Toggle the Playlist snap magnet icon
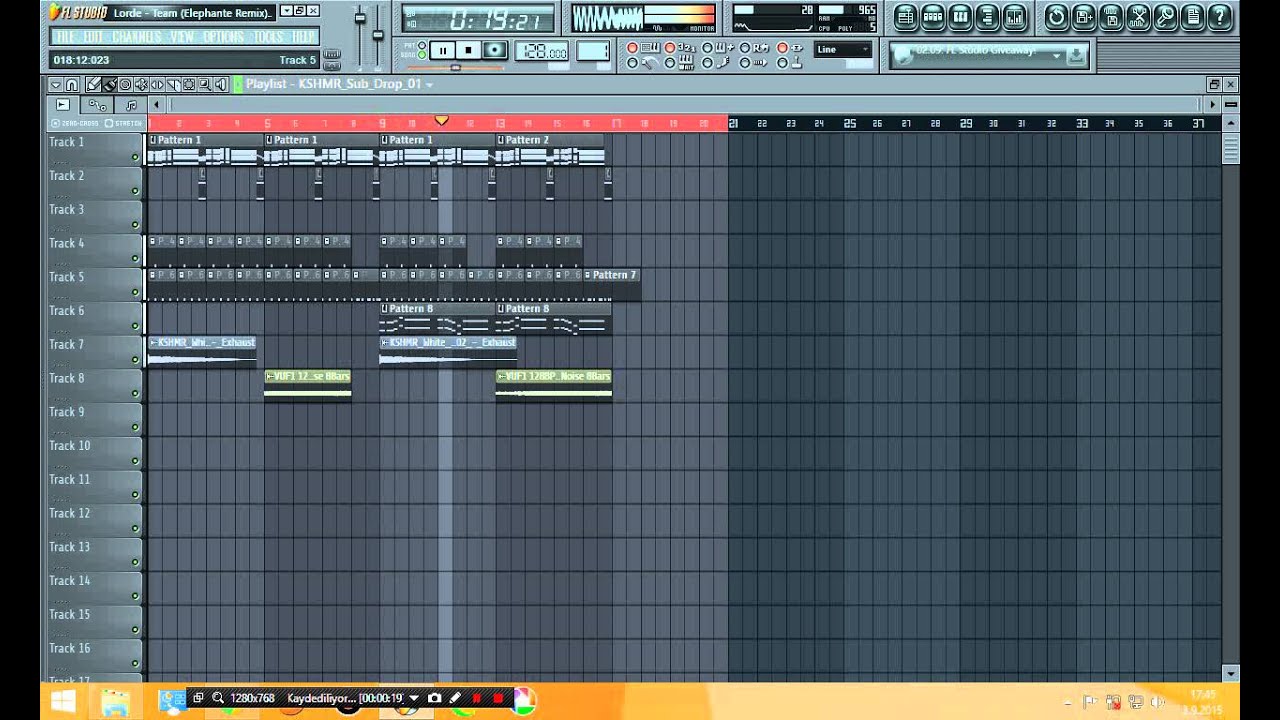The height and width of the screenshot is (720, 1280). point(72,85)
